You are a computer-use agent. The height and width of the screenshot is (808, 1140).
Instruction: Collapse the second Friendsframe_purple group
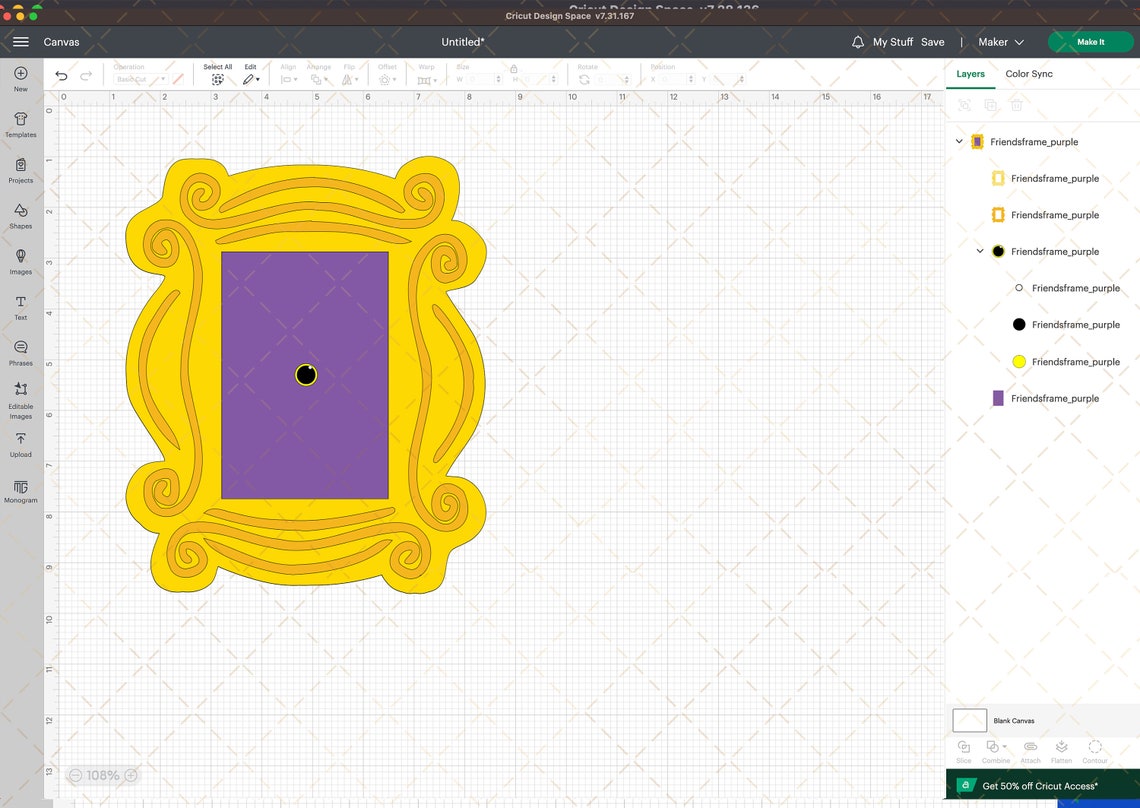pyautogui.click(x=980, y=251)
